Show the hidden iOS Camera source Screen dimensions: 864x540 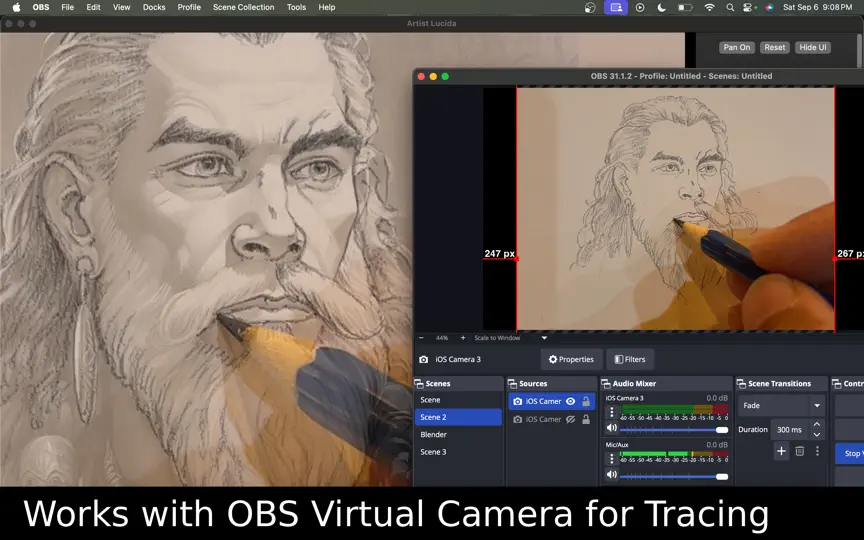coord(571,419)
